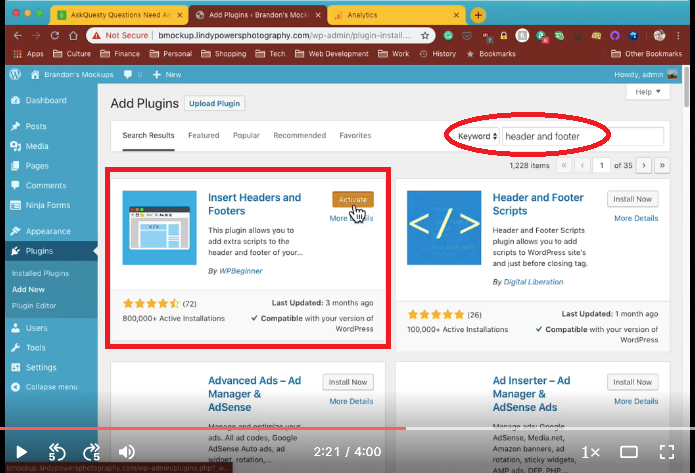Screen dimensions: 695x473
Task: Open the Keyword search type dropdown
Action: click(x=477, y=136)
